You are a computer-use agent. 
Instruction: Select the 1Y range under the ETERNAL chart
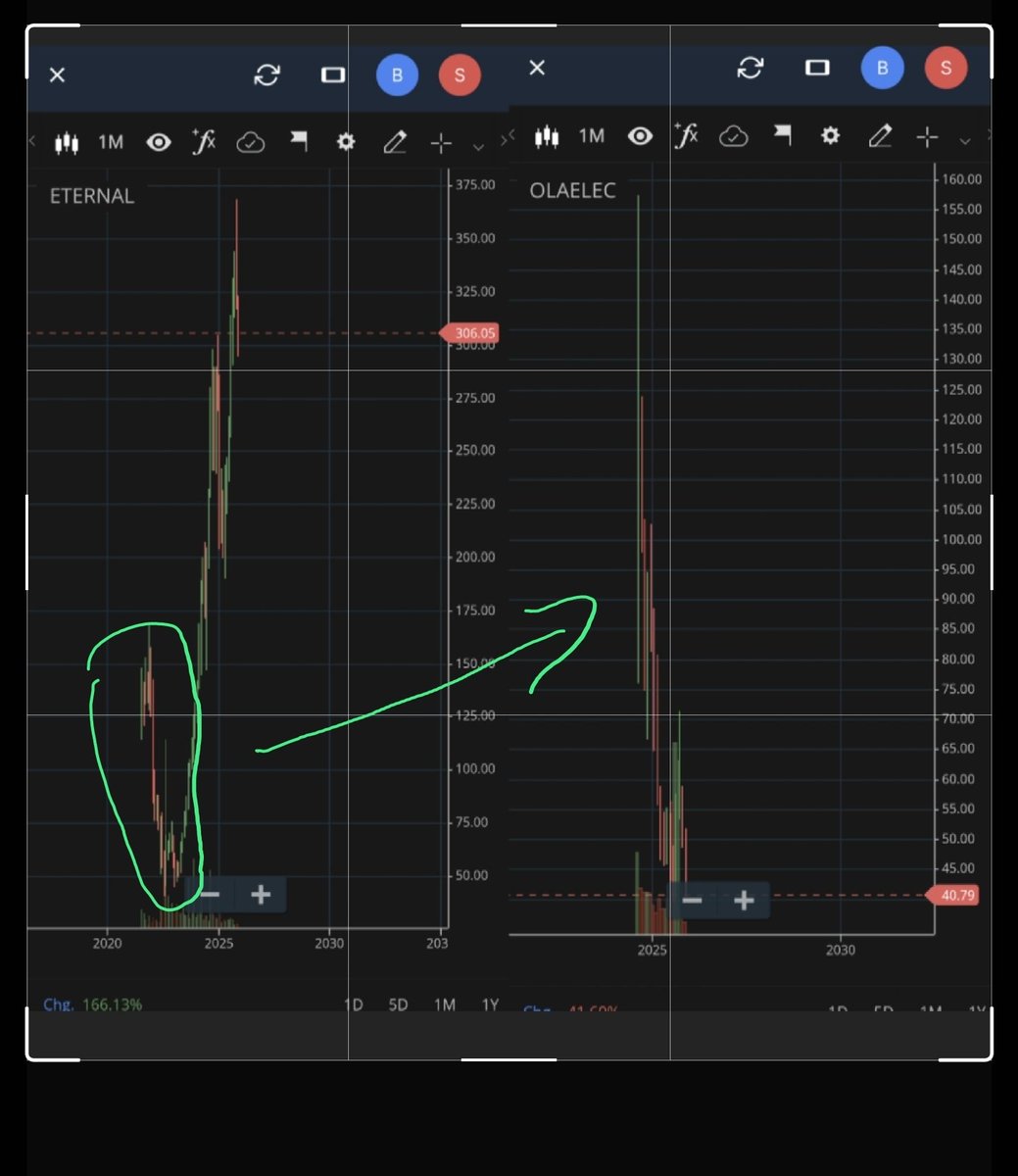(x=490, y=1004)
